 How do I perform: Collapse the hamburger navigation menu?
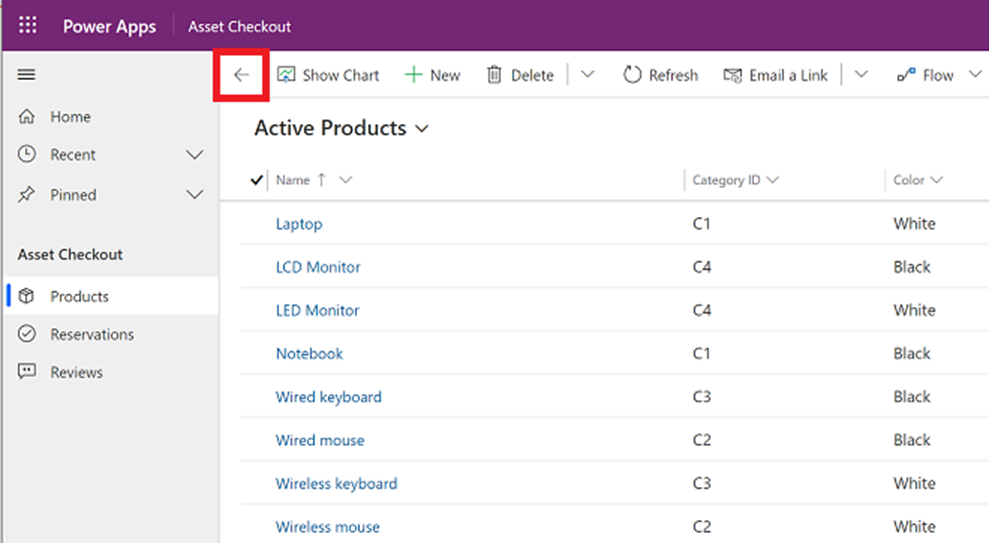click(x=27, y=75)
